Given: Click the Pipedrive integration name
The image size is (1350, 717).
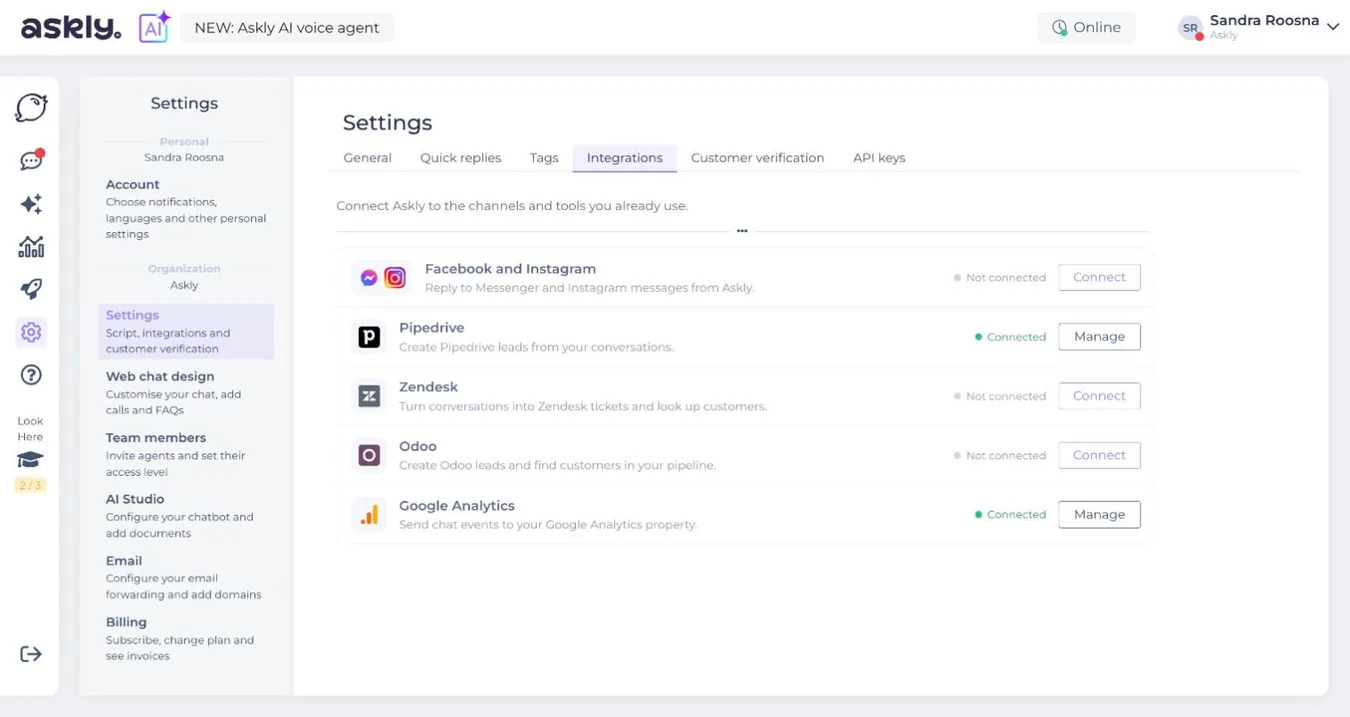Looking at the screenshot, I should [x=432, y=328].
